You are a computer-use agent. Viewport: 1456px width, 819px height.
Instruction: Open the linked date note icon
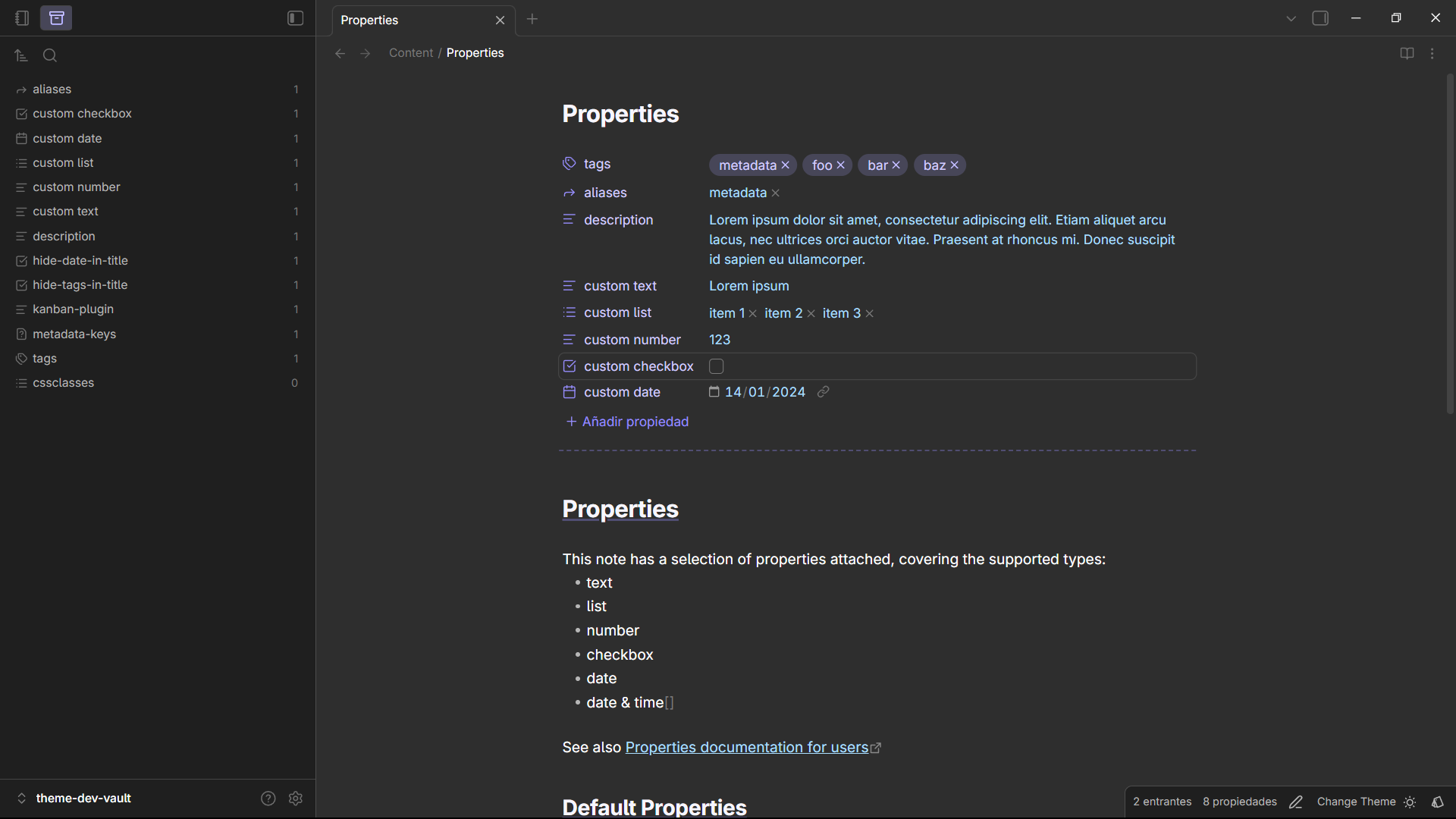[823, 392]
